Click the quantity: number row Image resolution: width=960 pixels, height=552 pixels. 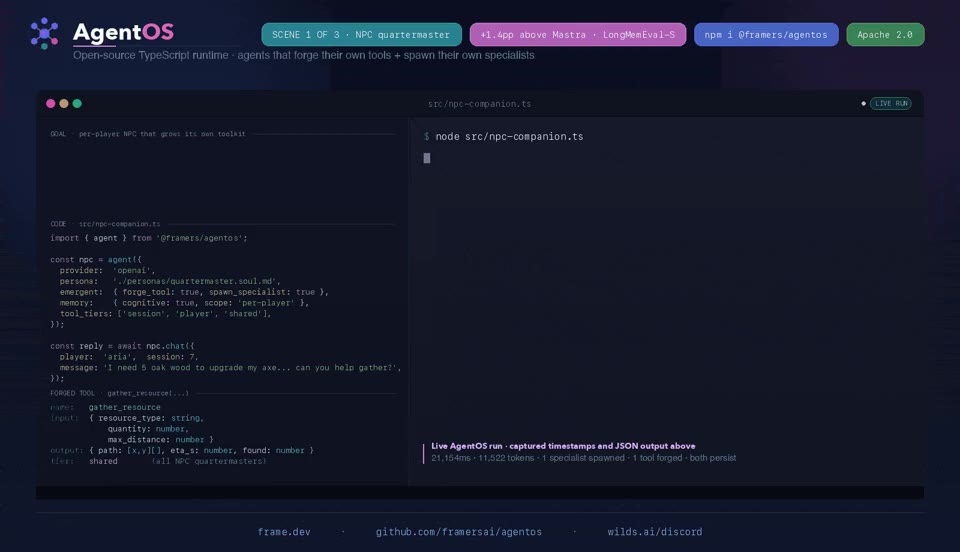(x=148, y=429)
